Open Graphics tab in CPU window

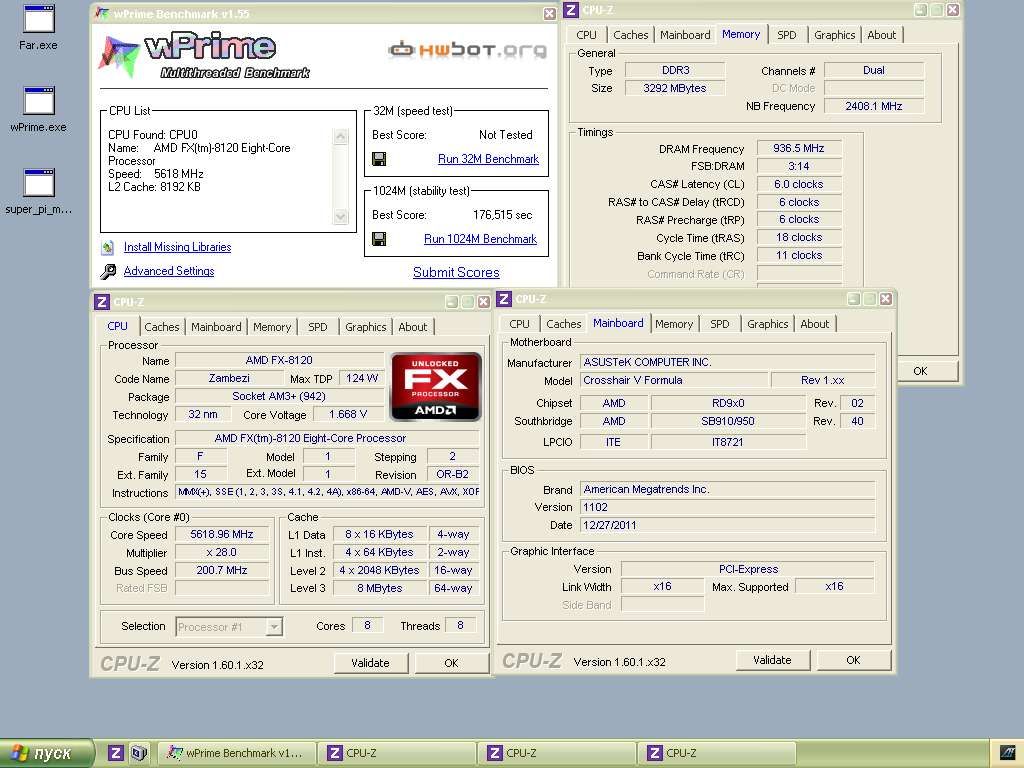(366, 327)
